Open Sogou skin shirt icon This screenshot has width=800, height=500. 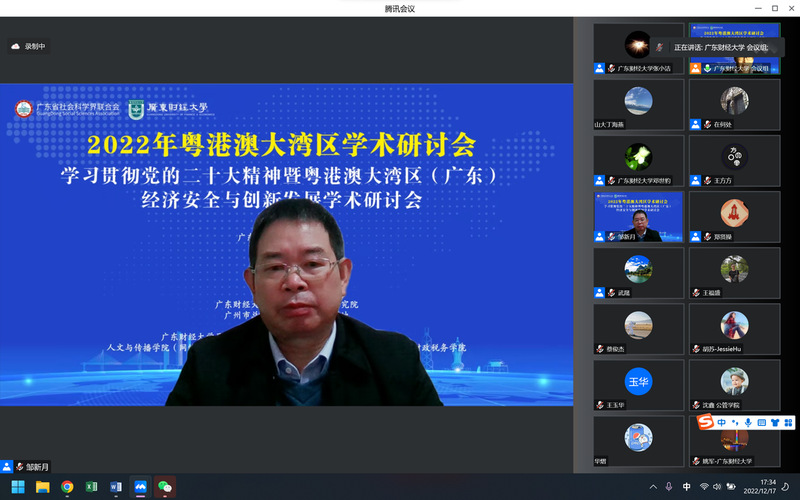point(774,423)
